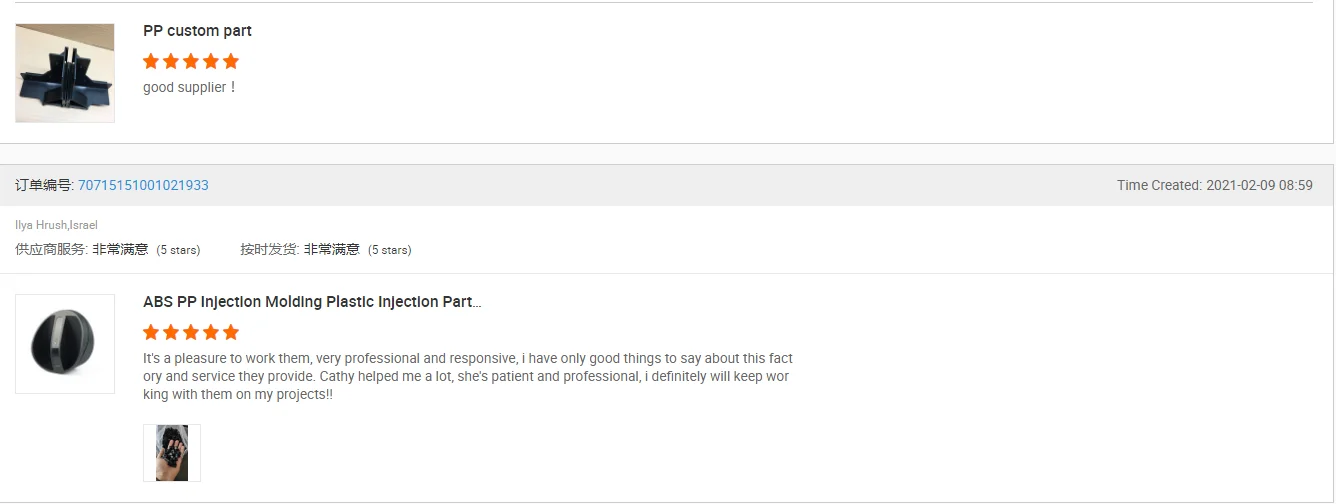The height and width of the screenshot is (504, 1336).
Task: Click the third star of PP custom part rating
Action: [191, 61]
